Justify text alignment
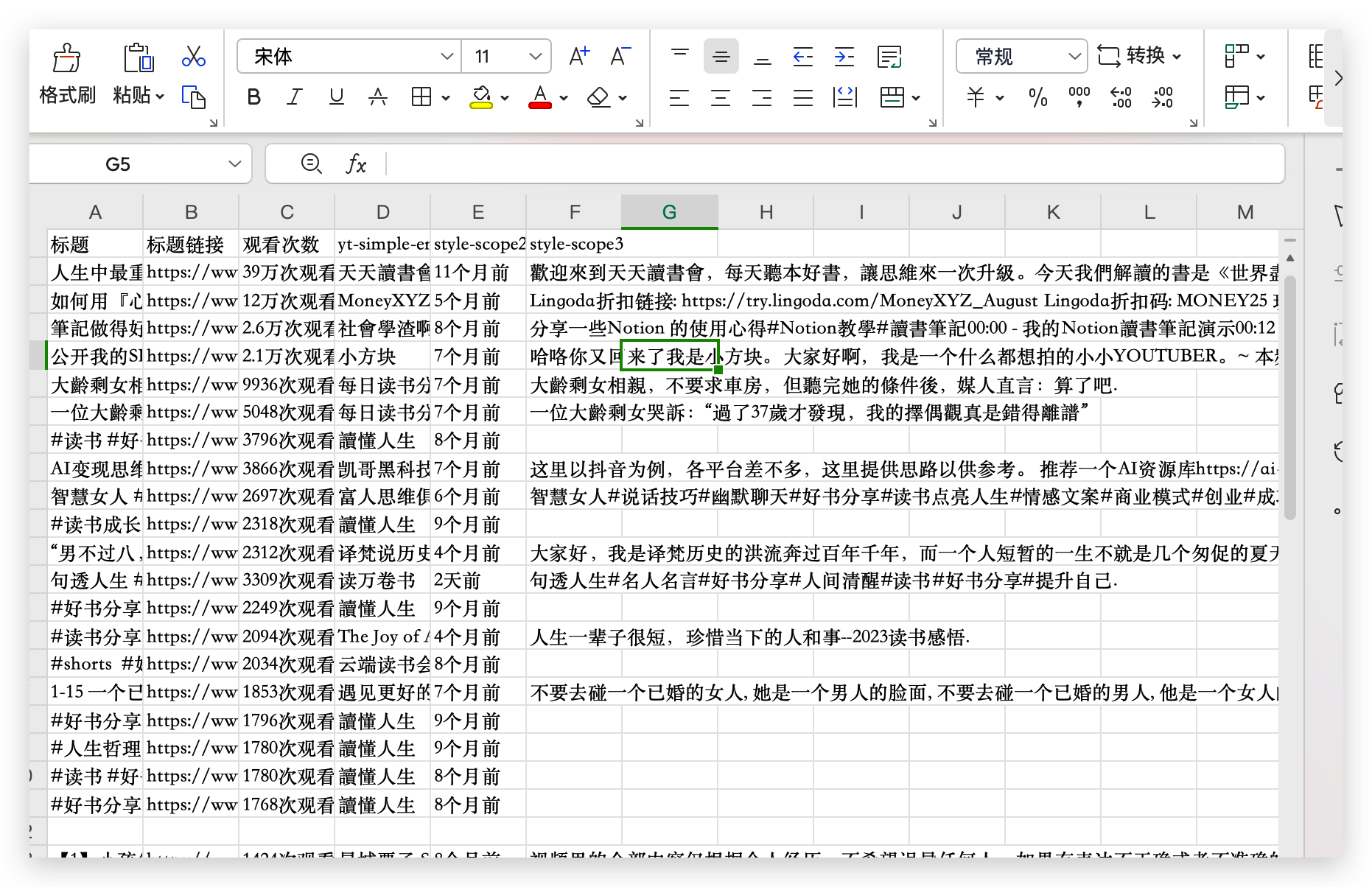1372x887 pixels. pos(803,97)
